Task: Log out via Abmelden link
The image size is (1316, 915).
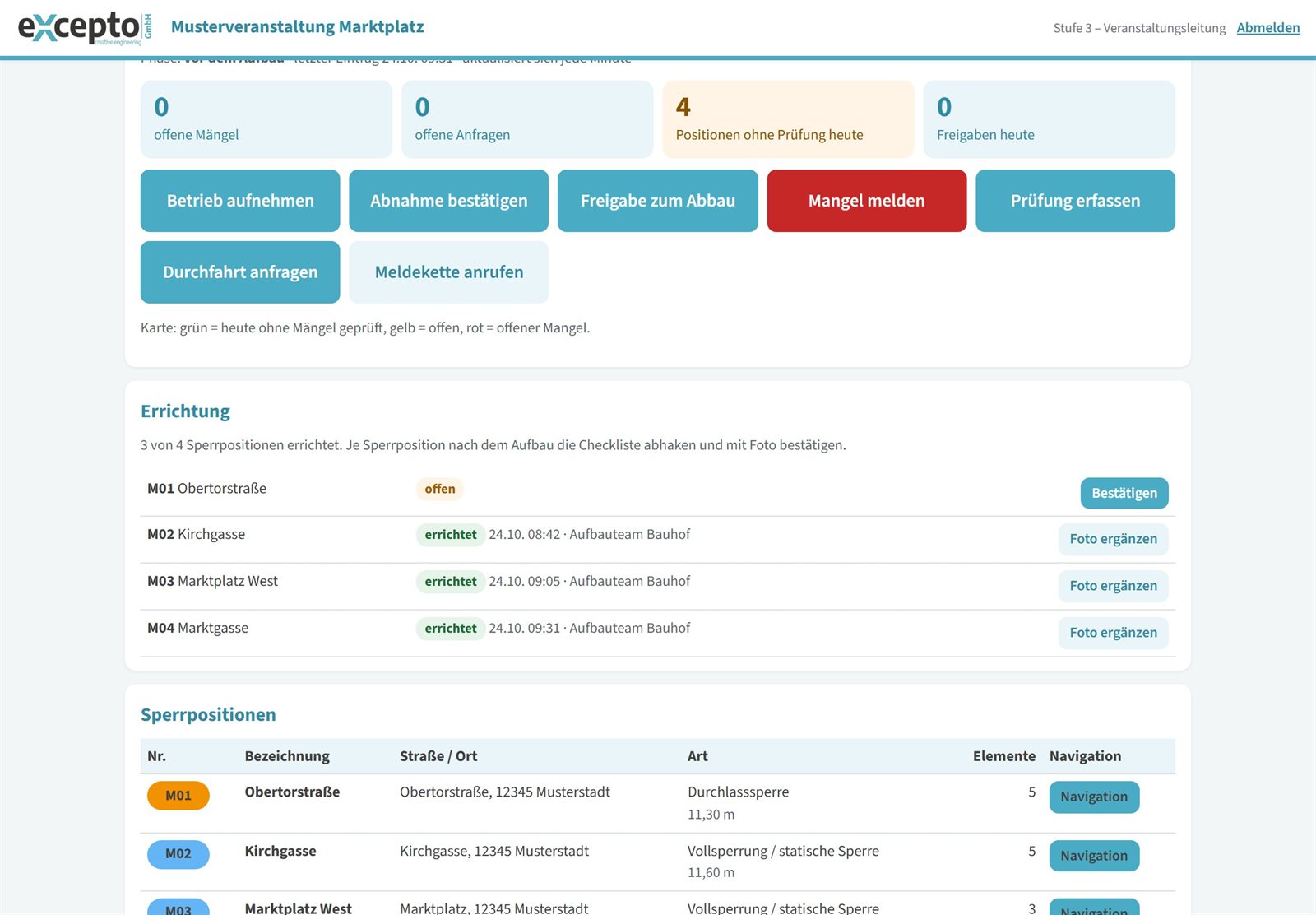Action: 1267,28
